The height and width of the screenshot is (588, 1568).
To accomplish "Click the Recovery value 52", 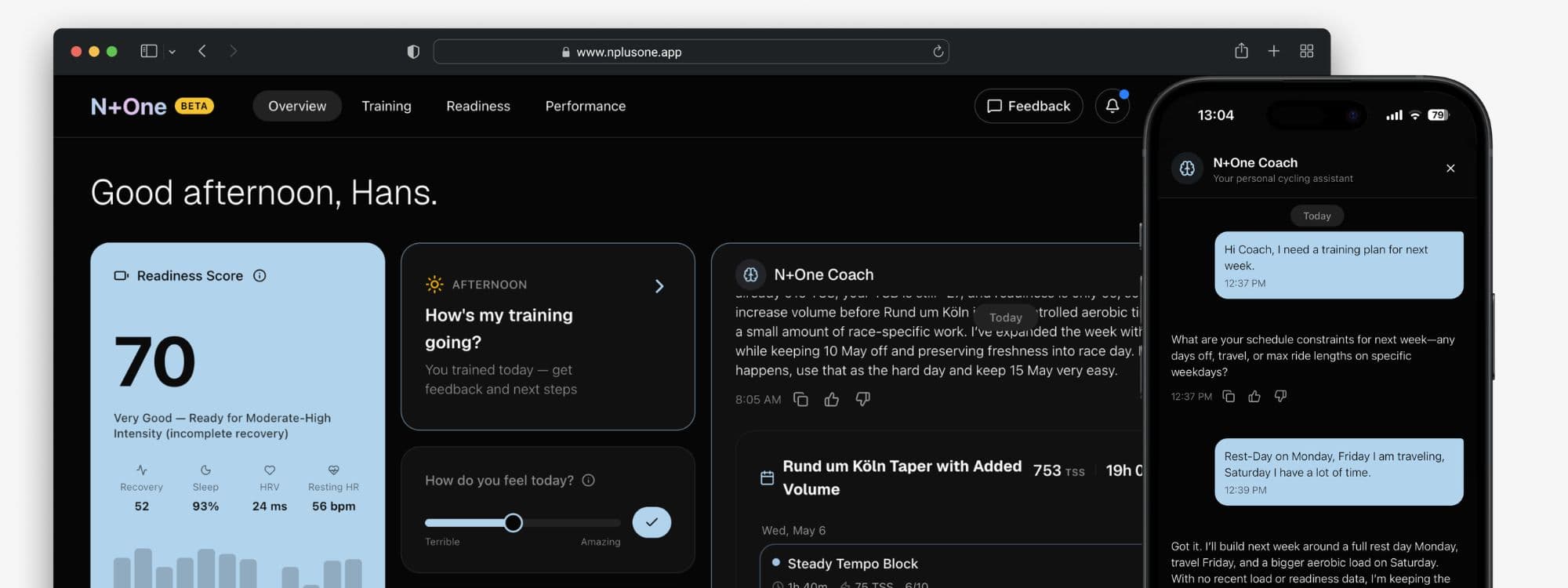I will pos(142,506).
